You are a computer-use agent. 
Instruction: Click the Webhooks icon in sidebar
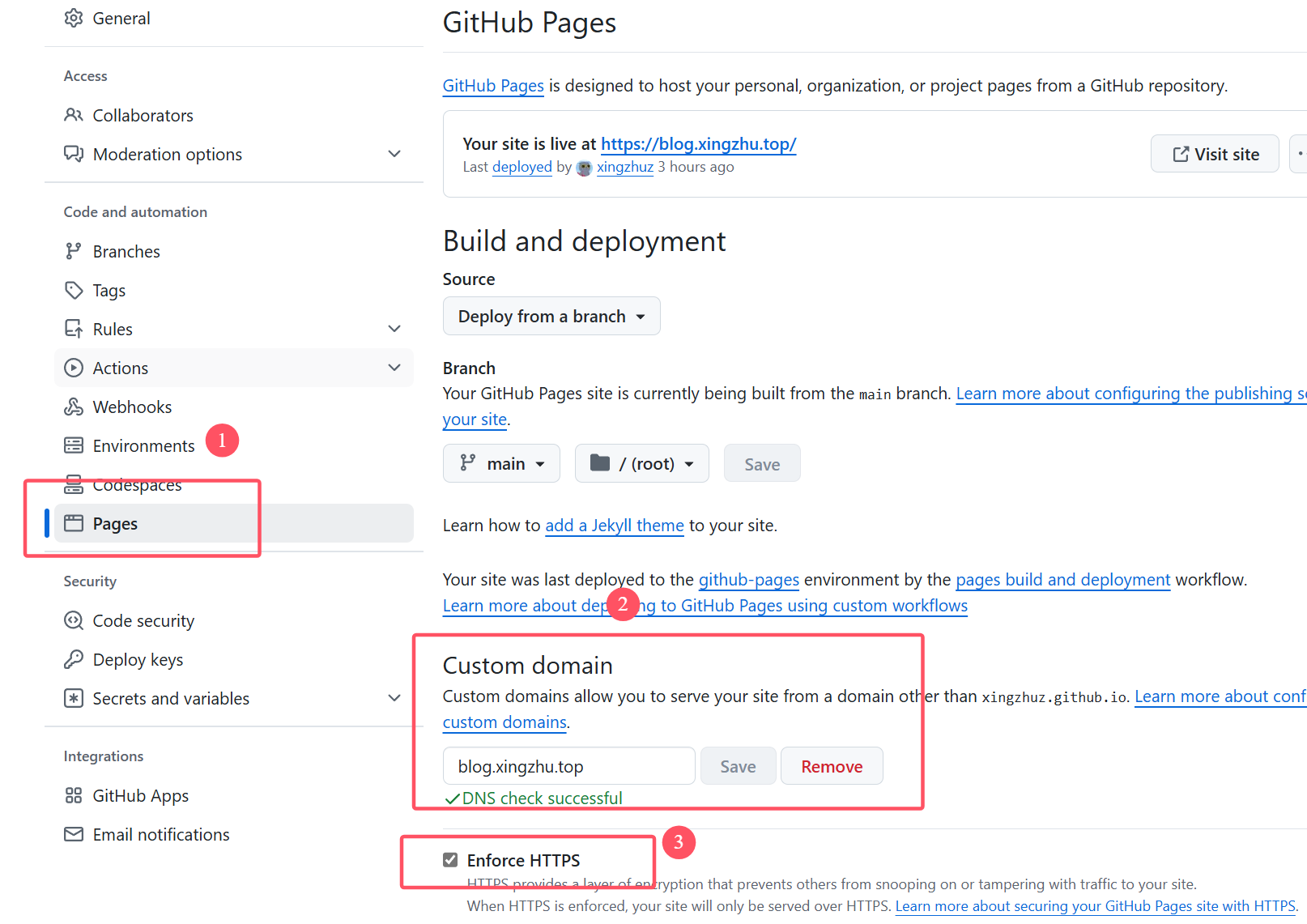click(74, 407)
